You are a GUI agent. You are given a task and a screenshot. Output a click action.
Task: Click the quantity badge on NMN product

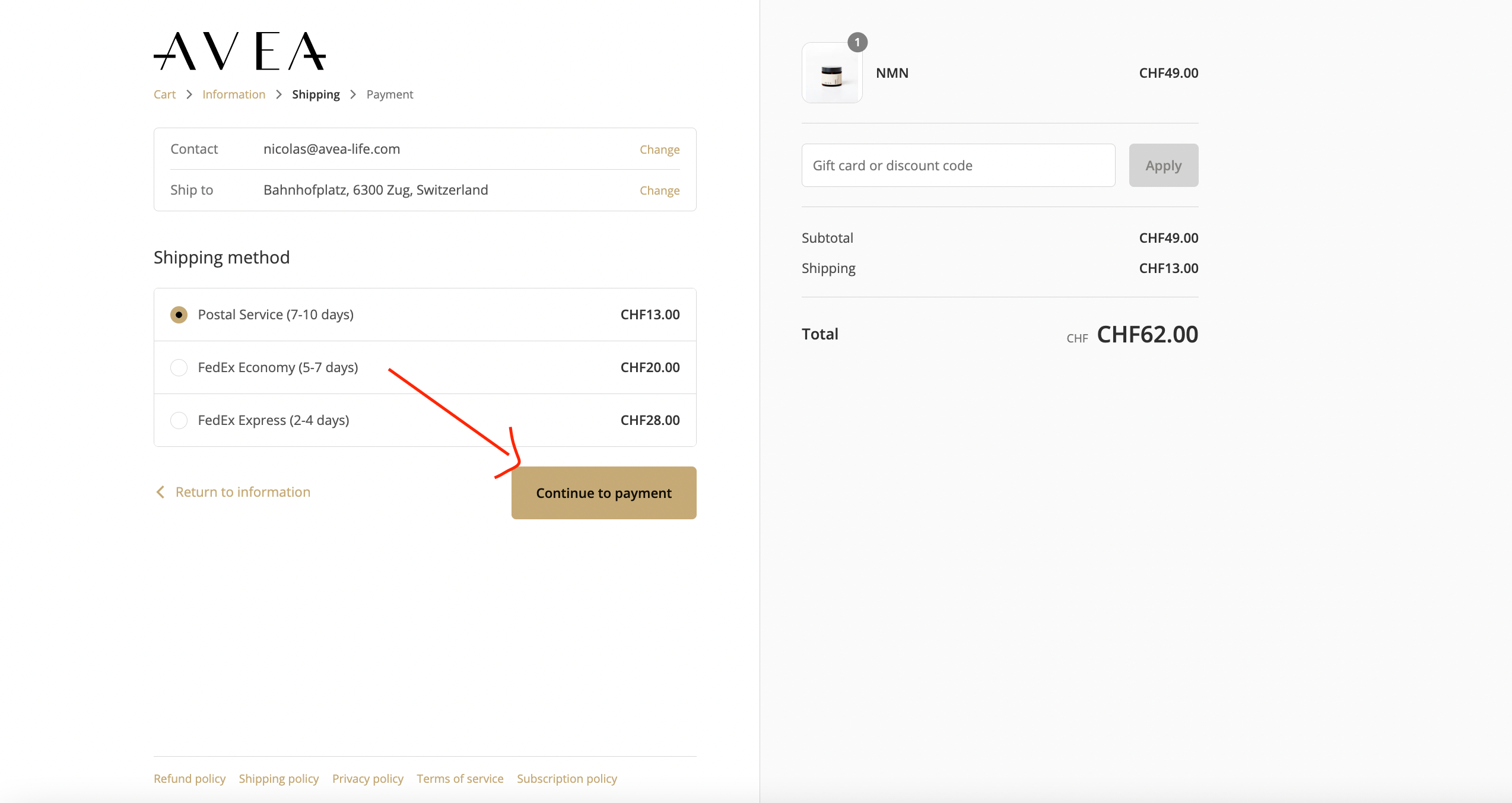pos(857,43)
